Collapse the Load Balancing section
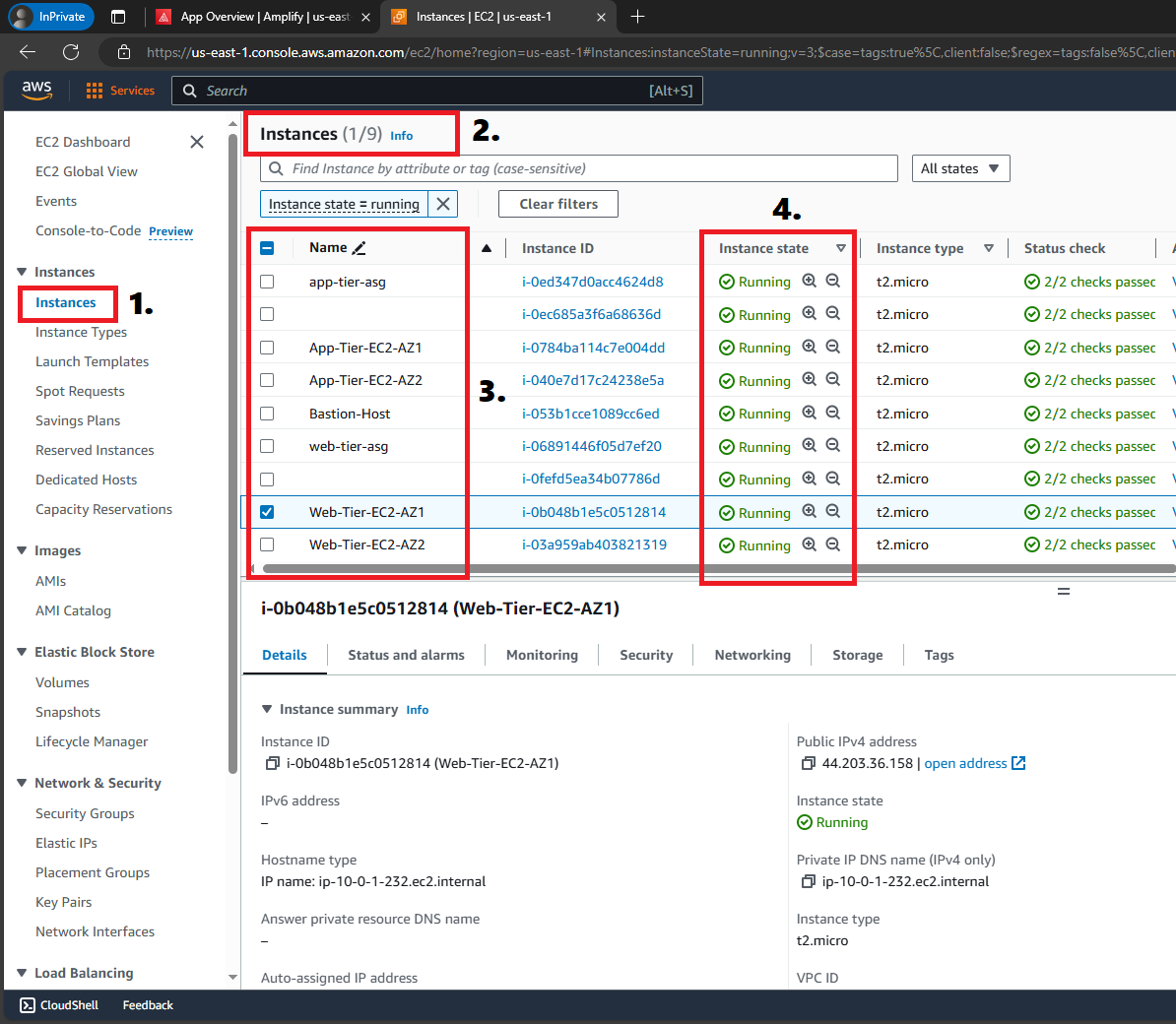Image resolution: width=1176 pixels, height=1024 pixels. pyautogui.click(x=22, y=973)
